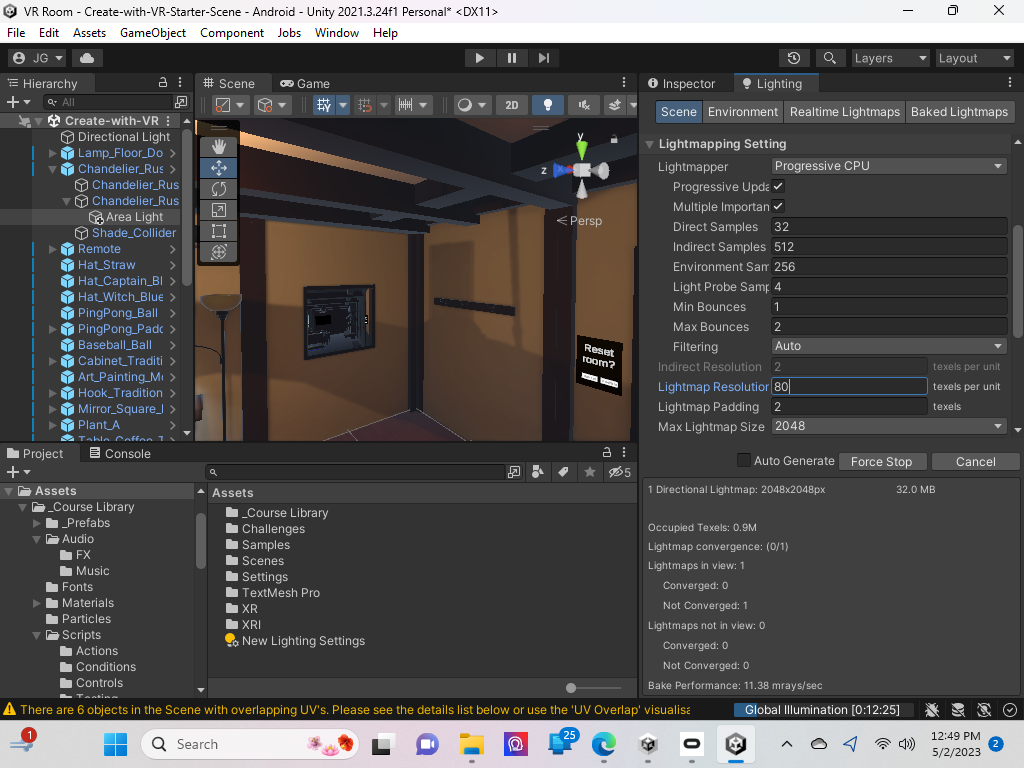
Task: Open Filtering Auto dropdown
Action: 889,346
